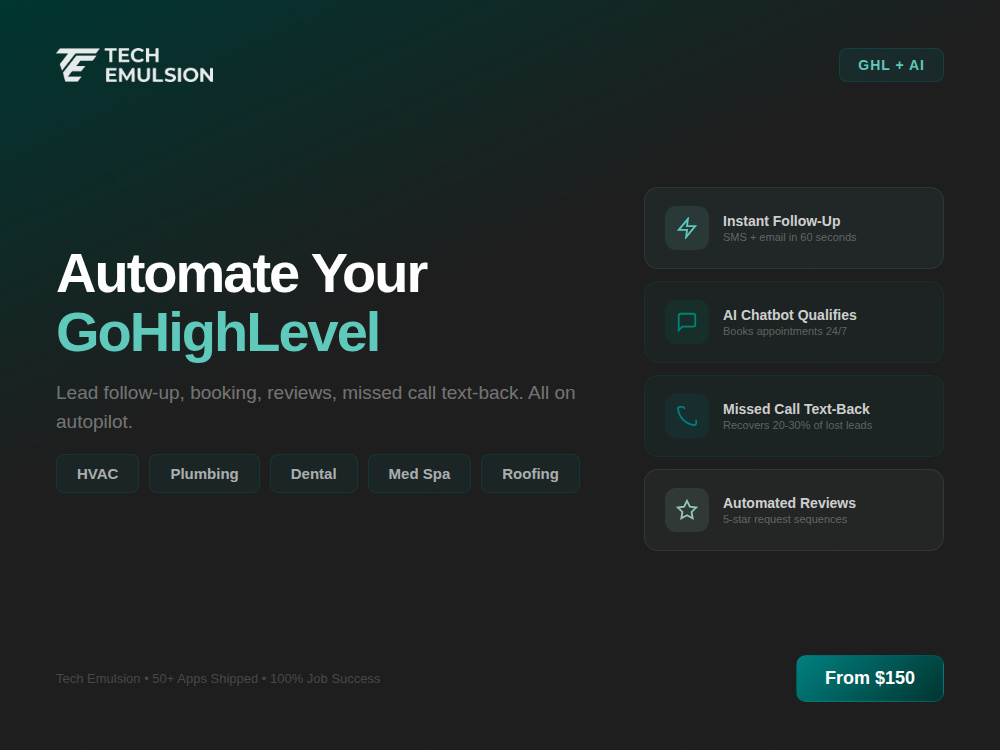
Task: Click the phone Missed Call icon
Action: tap(687, 416)
